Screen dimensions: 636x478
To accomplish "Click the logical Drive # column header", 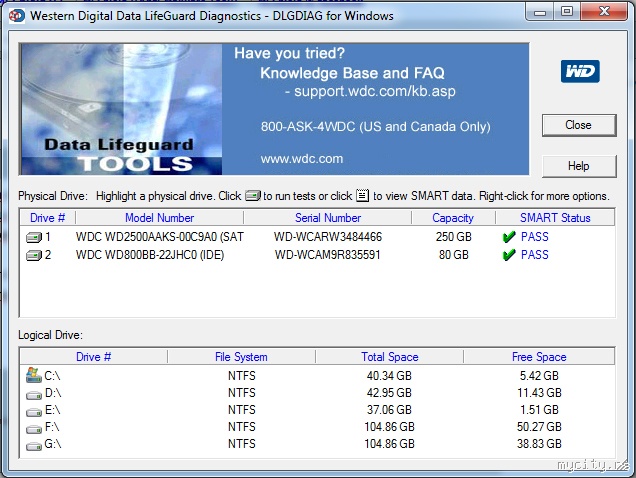I will [x=94, y=357].
